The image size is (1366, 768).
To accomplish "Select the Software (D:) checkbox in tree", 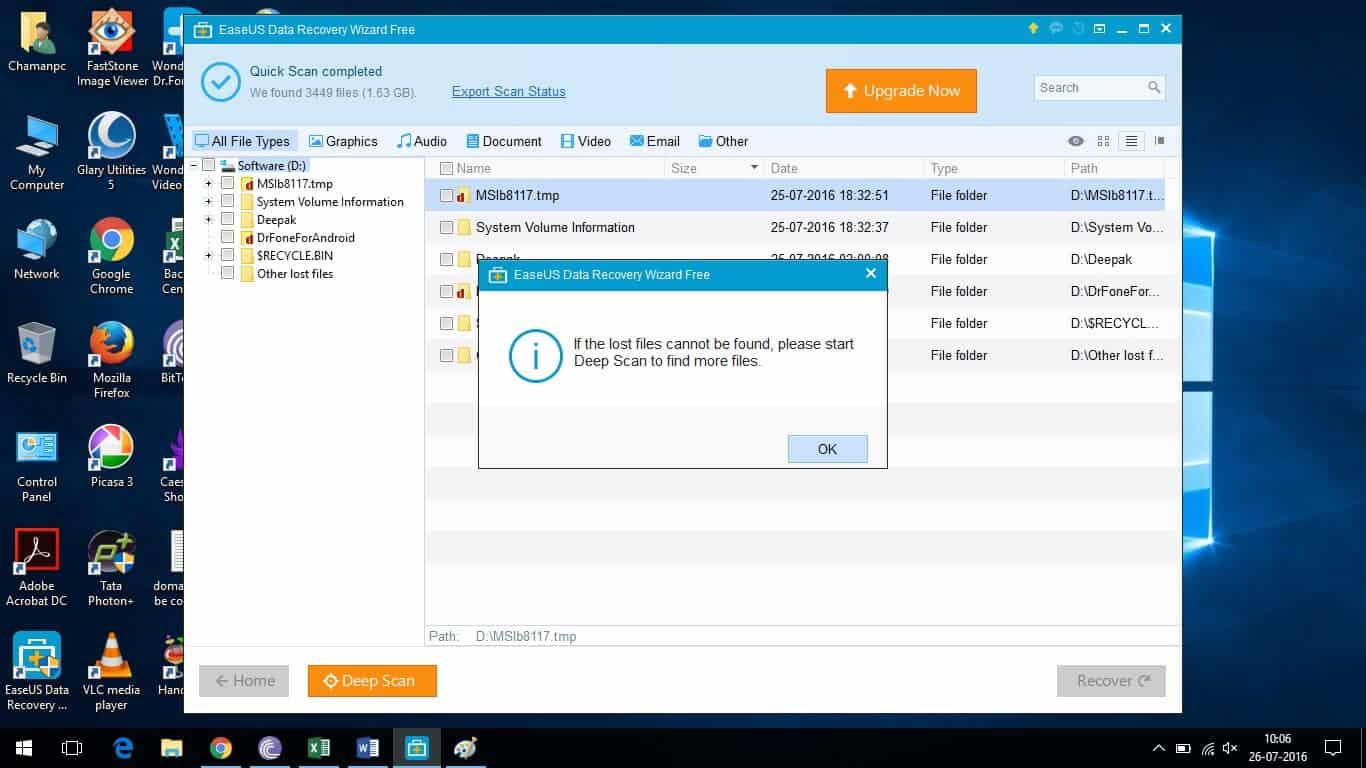I will pyautogui.click(x=208, y=165).
